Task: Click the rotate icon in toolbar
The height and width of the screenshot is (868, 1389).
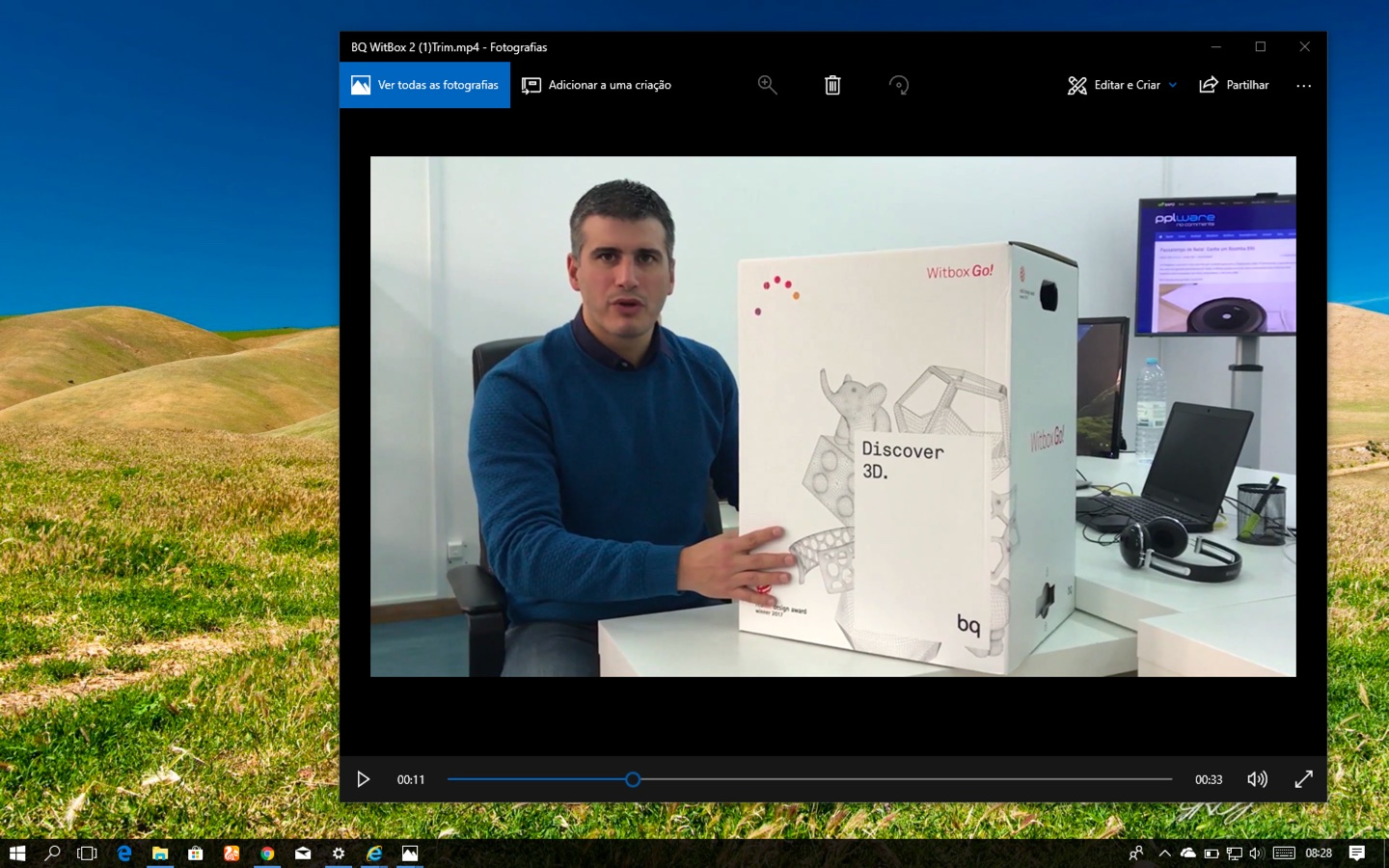Action: [x=898, y=85]
